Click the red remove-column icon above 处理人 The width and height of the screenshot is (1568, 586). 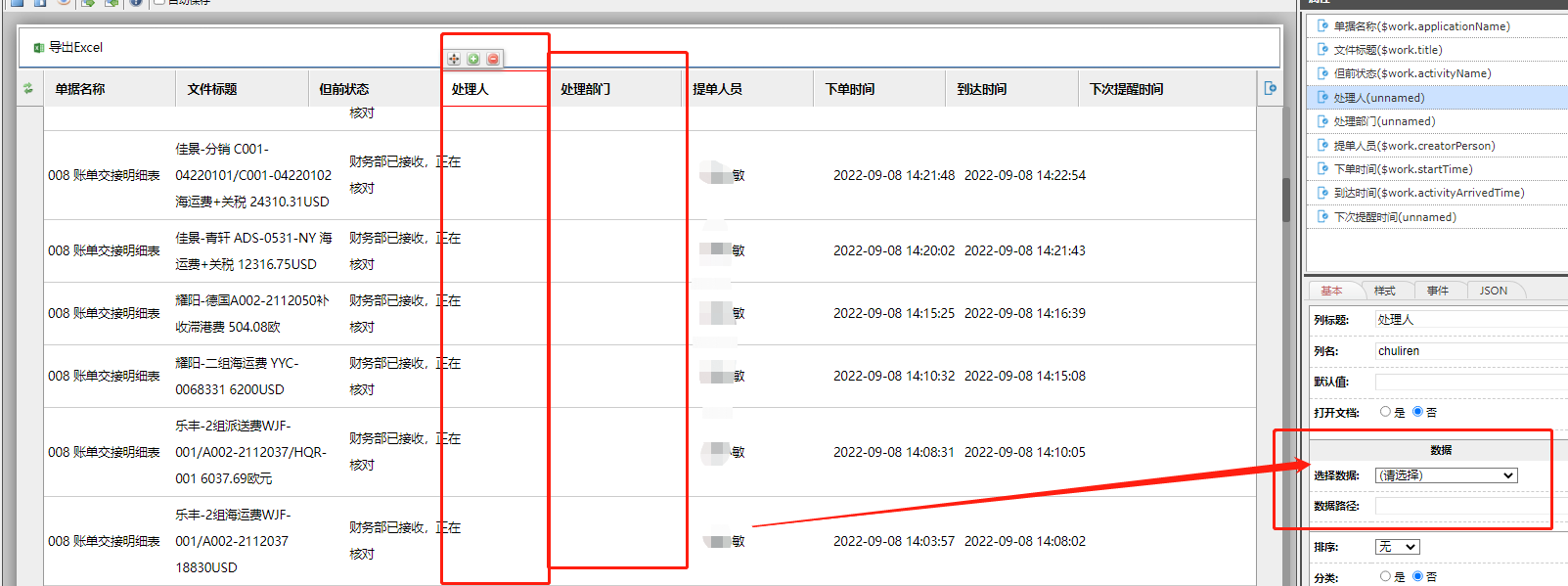coord(493,60)
